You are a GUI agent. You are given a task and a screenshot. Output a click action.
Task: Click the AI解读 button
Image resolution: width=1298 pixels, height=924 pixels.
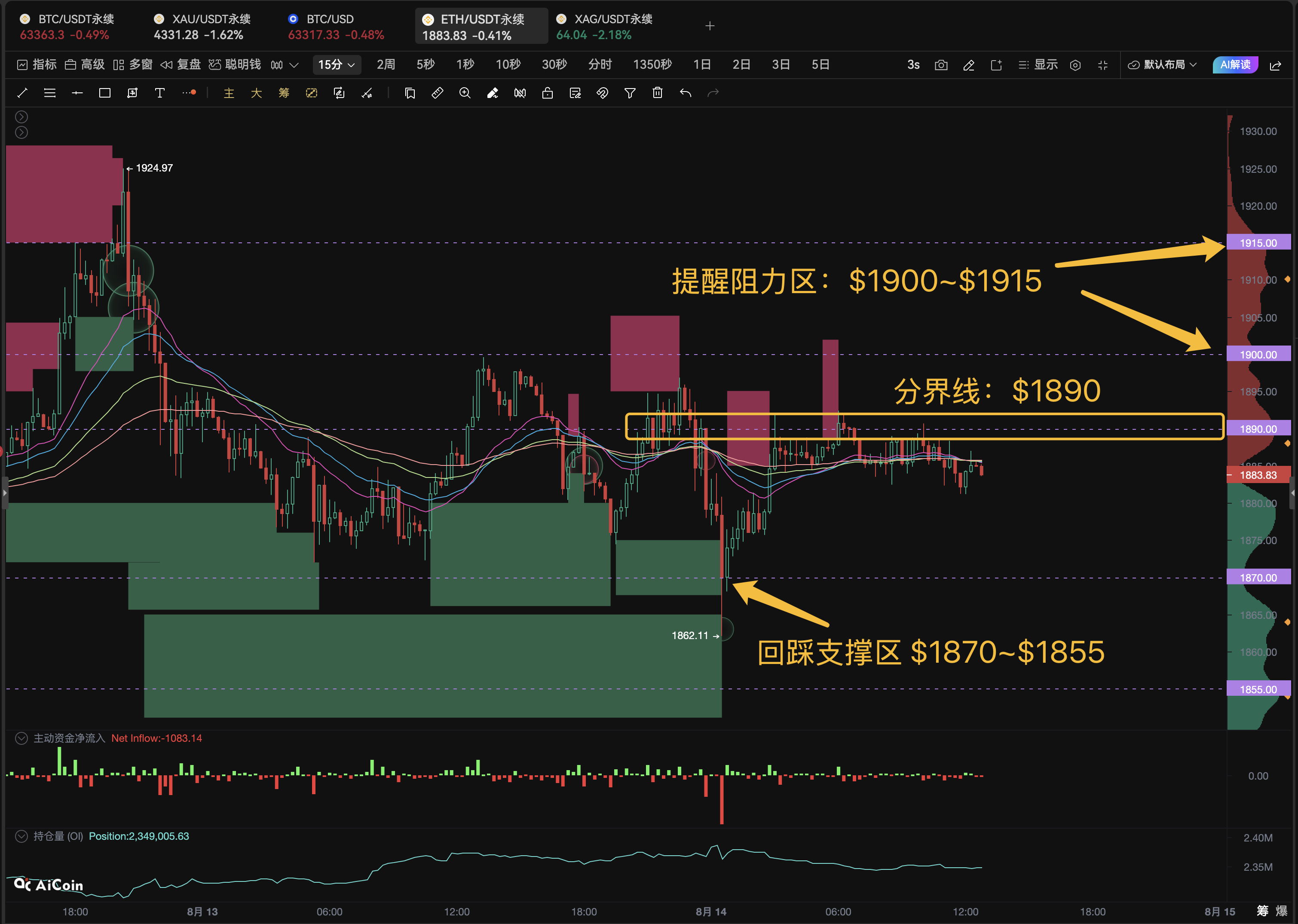click(x=1235, y=65)
